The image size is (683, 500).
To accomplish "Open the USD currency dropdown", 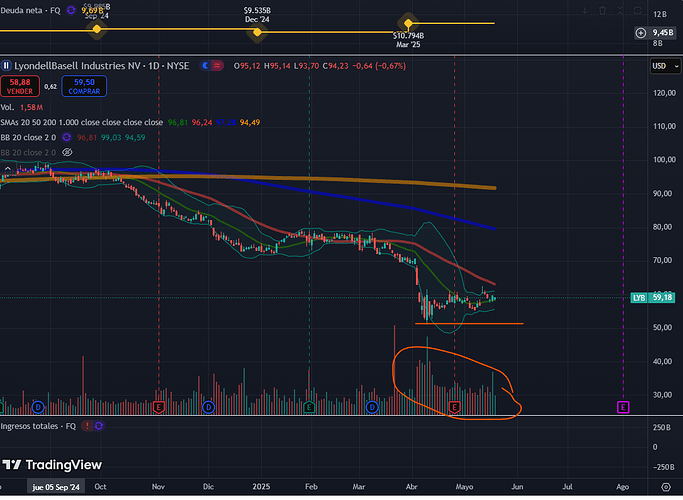I will (665, 66).
